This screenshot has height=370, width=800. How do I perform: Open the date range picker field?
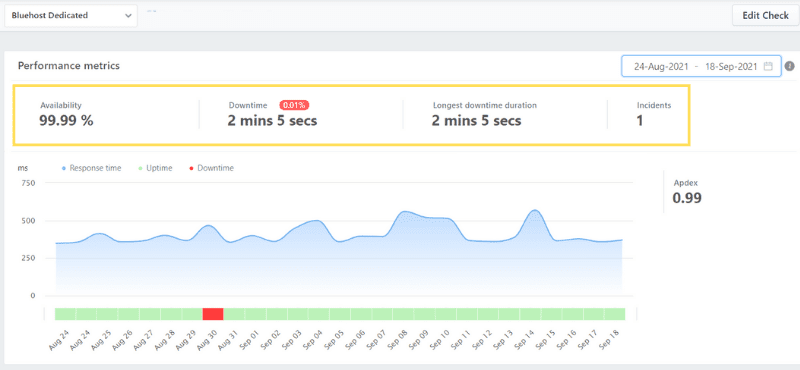point(701,66)
